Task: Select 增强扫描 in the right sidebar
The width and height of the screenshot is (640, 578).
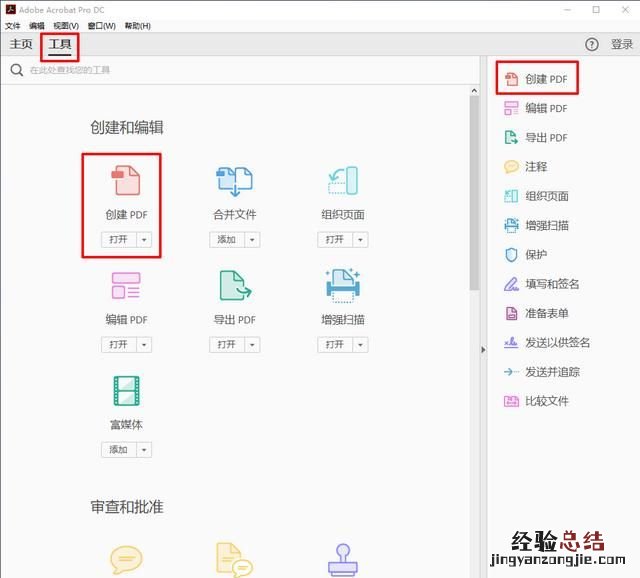Action: click(x=536, y=225)
